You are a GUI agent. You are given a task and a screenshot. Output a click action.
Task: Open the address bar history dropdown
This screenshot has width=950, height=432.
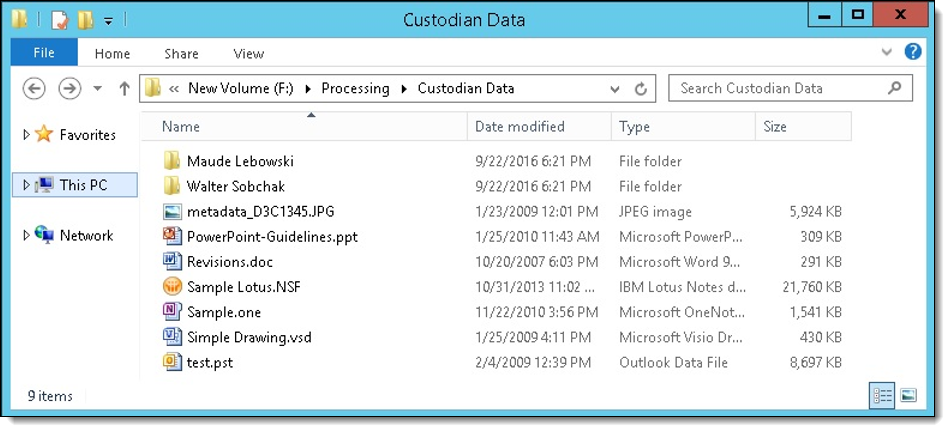(x=615, y=88)
